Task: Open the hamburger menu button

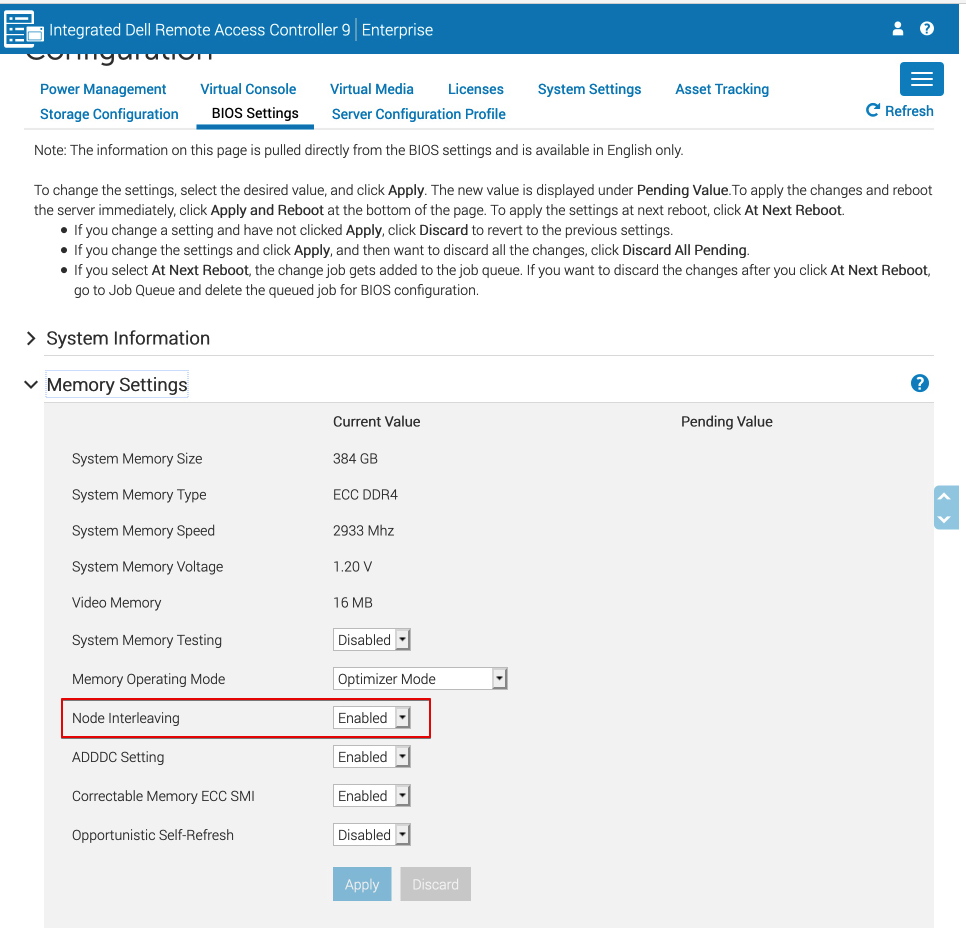Action: click(x=922, y=79)
